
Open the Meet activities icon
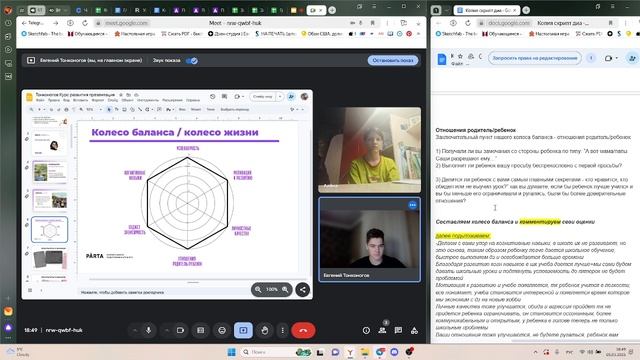414,330
